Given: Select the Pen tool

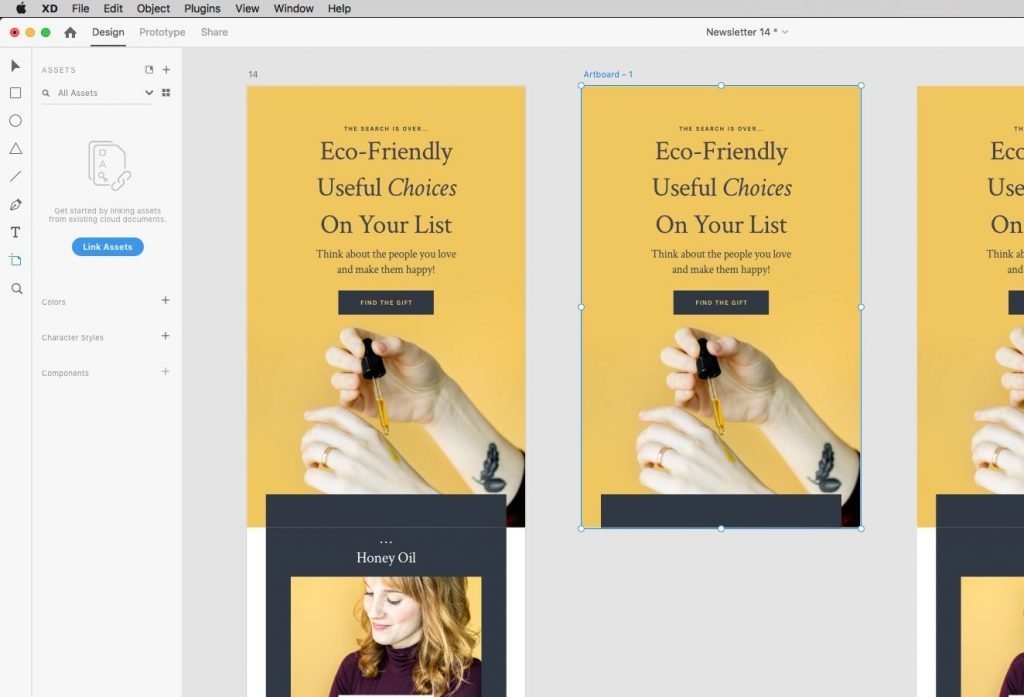Looking at the screenshot, I should [x=15, y=205].
